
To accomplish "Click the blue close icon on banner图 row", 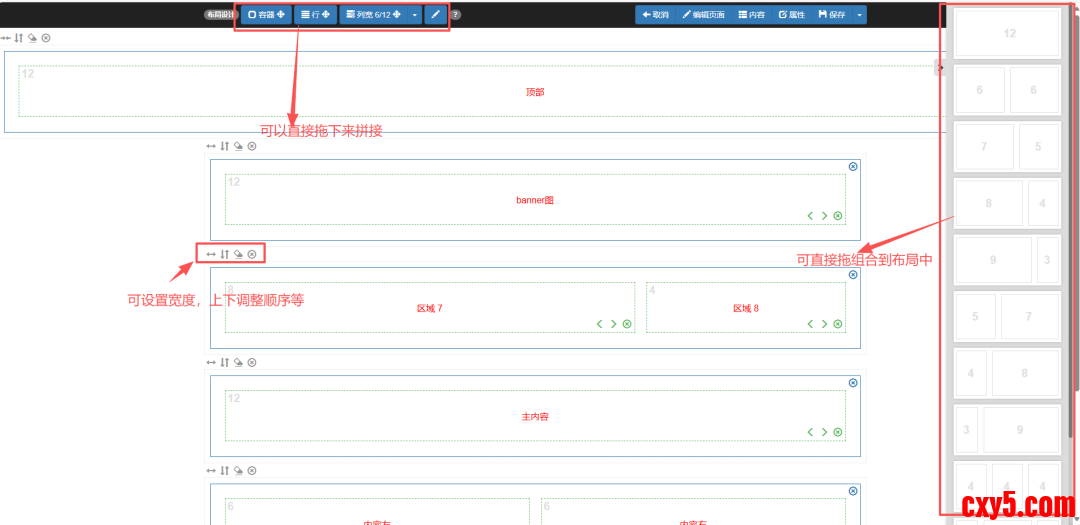I will click(x=853, y=167).
